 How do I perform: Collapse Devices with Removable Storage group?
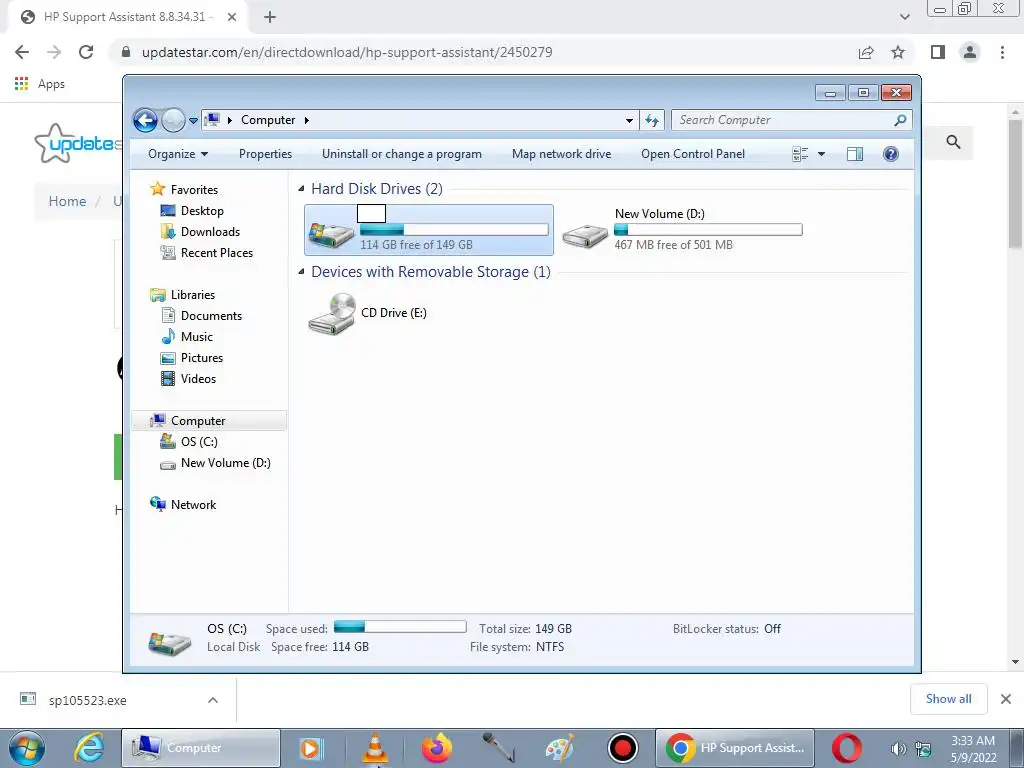point(301,272)
